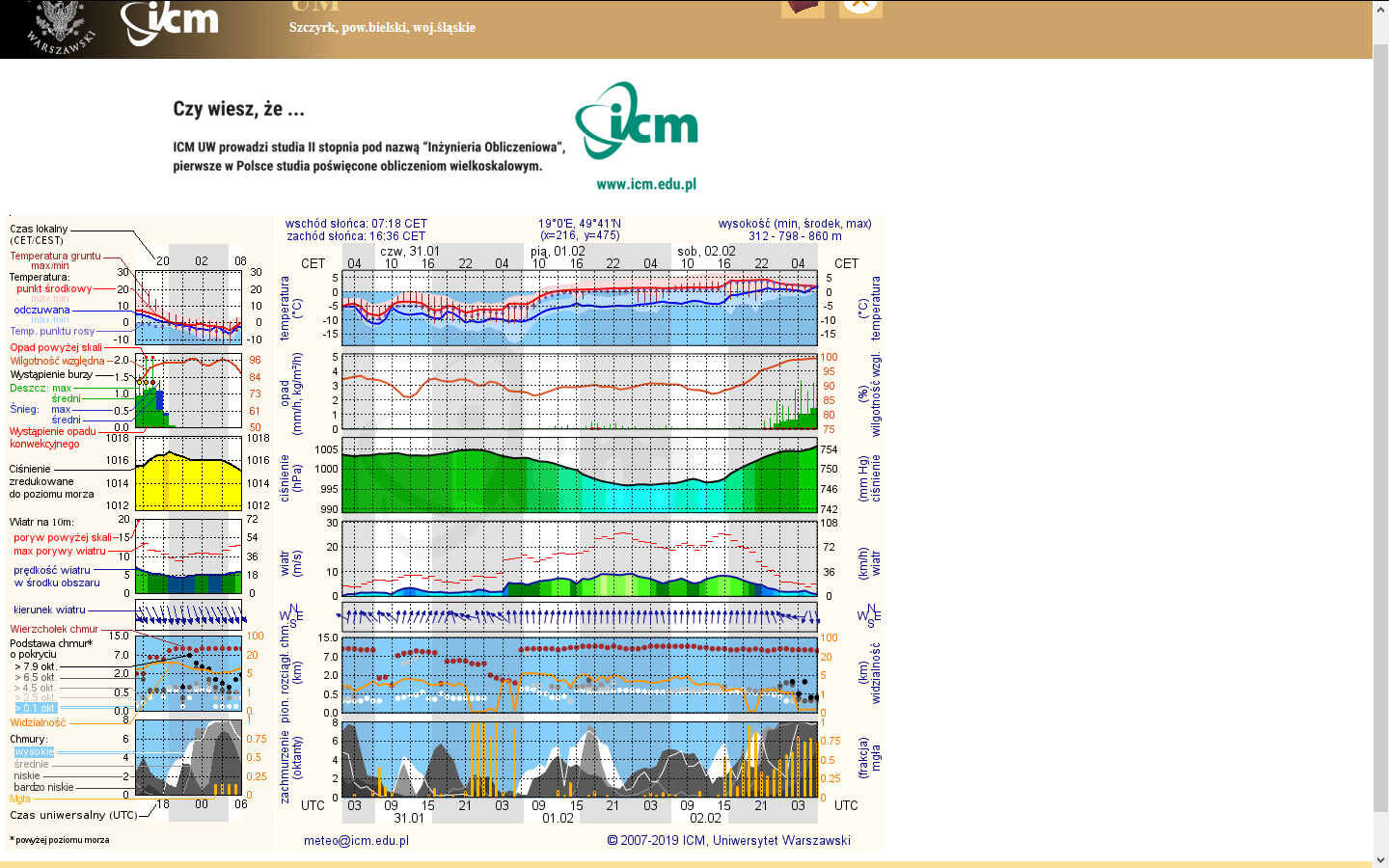
Task: Click the page scrollbar up arrow
Action: [x=1380, y=8]
